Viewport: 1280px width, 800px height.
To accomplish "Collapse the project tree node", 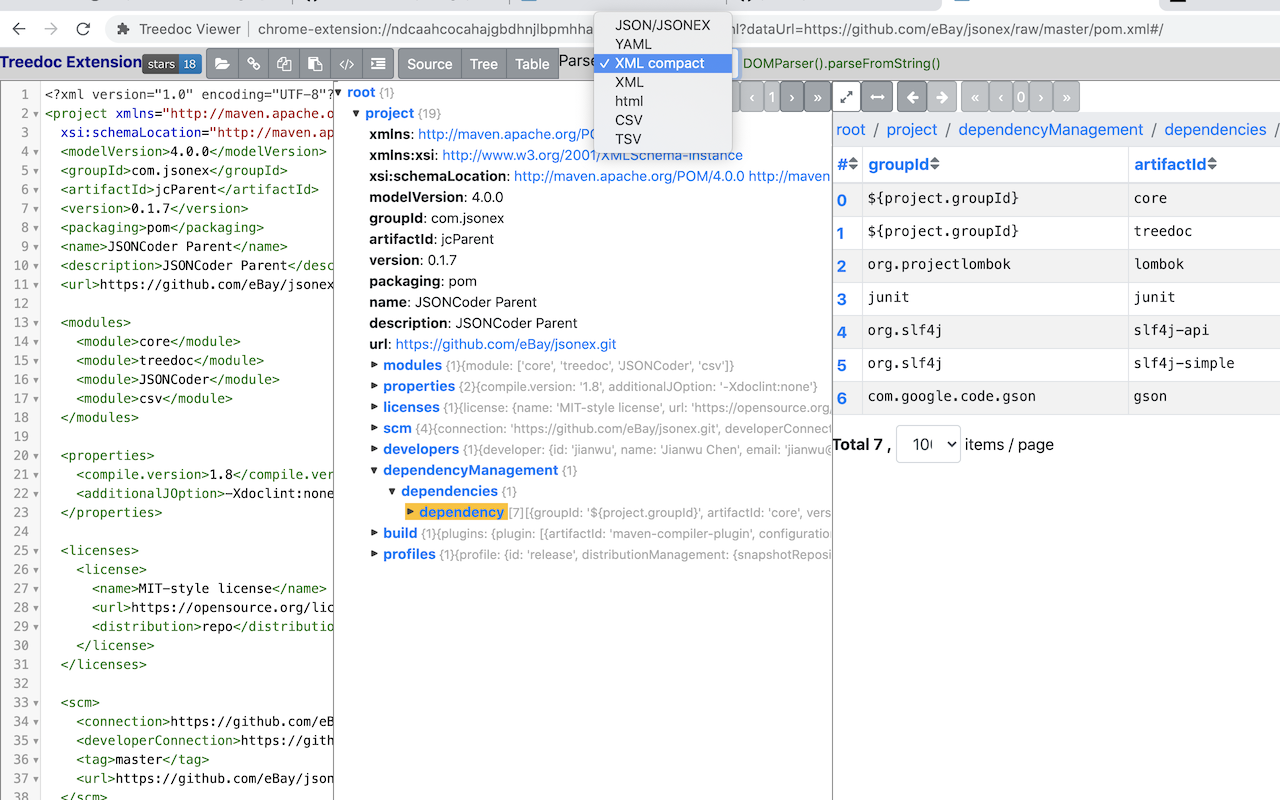I will click(x=357, y=113).
